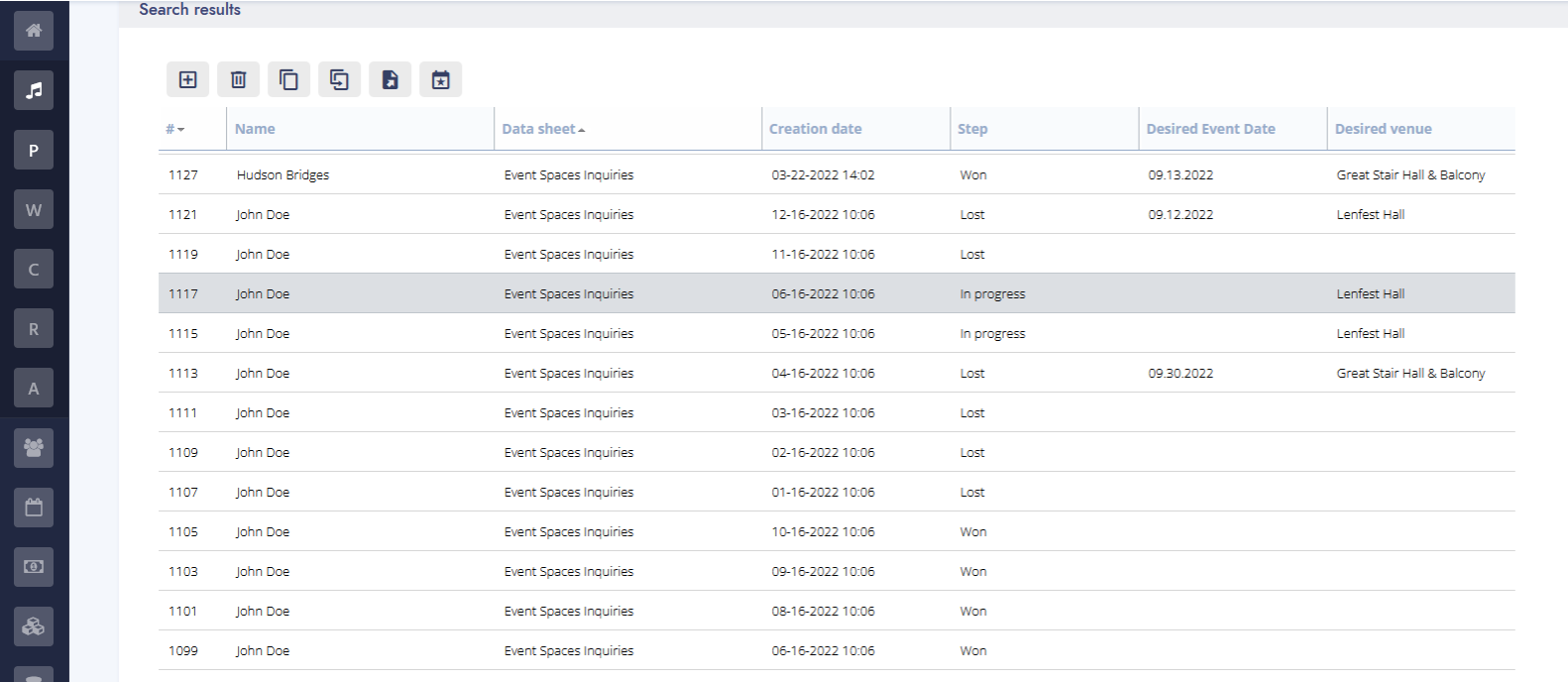
Task: Select the music note sidebar icon
Action: coord(34,90)
